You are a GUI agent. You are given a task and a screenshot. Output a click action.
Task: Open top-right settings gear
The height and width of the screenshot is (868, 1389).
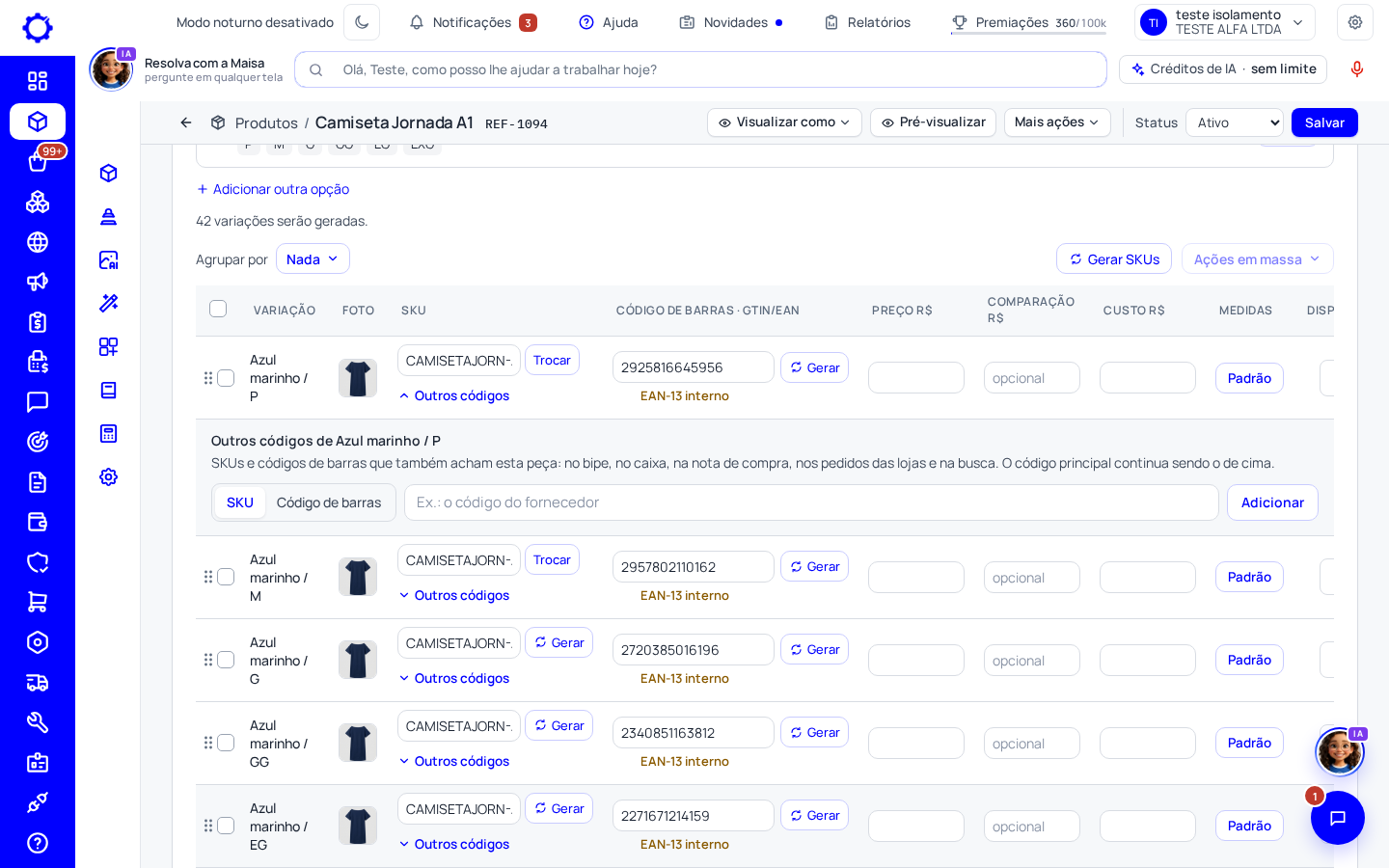pos(1355,22)
